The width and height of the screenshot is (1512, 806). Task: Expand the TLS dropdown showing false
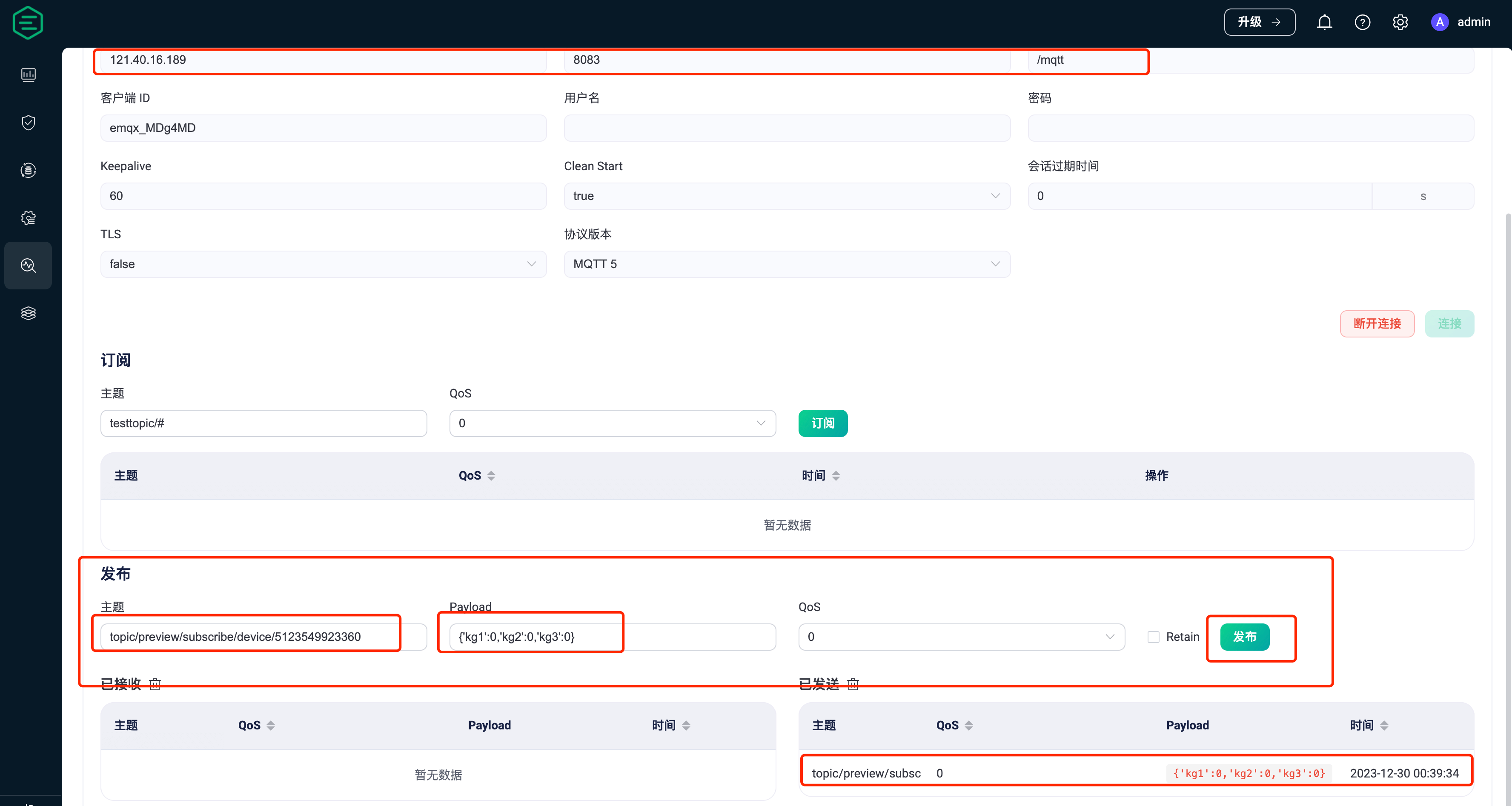pyautogui.click(x=324, y=264)
